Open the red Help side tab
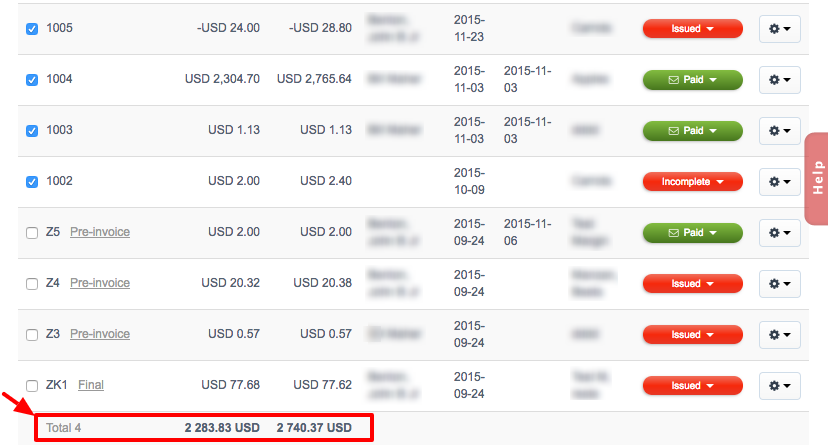 coord(817,178)
